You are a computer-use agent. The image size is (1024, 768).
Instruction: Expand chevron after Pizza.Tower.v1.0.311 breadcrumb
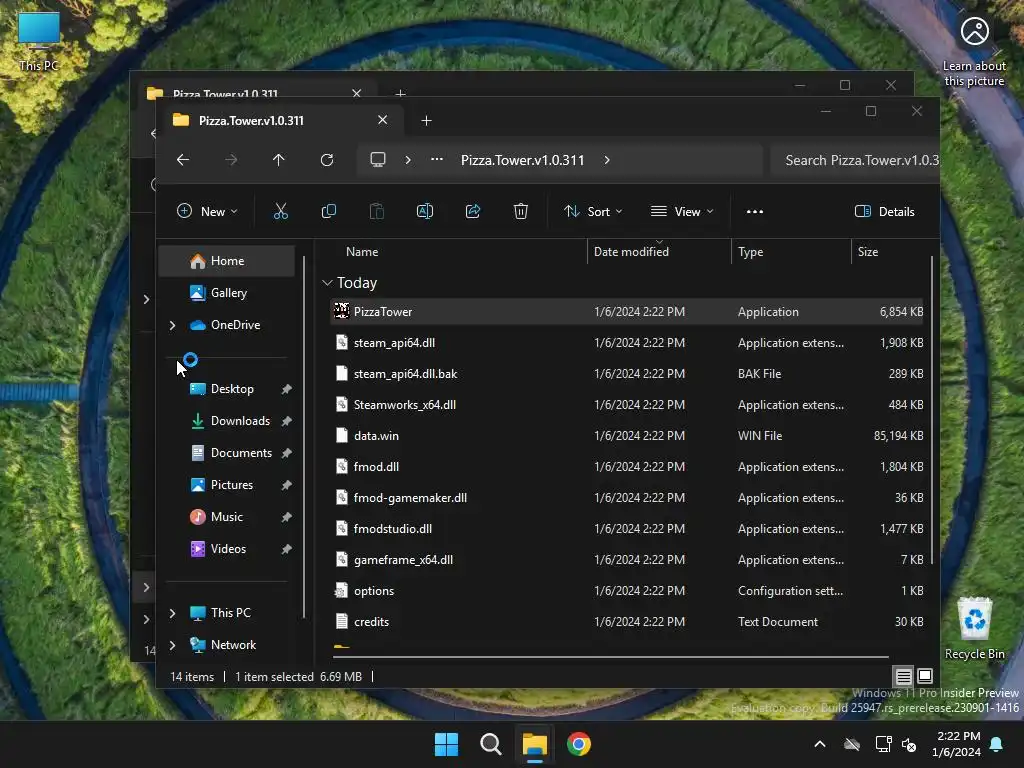[x=607, y=160]
